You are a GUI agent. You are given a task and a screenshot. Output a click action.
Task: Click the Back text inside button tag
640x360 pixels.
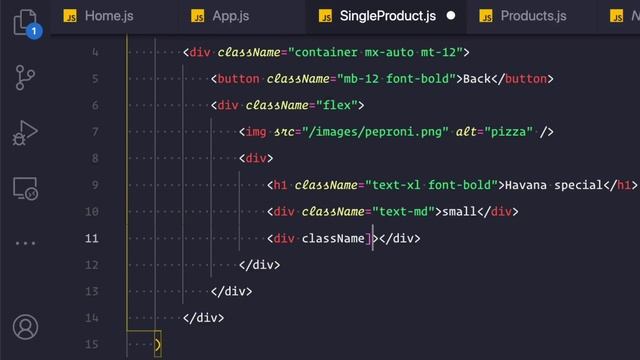pyautogui.click(x=476, y=79)
